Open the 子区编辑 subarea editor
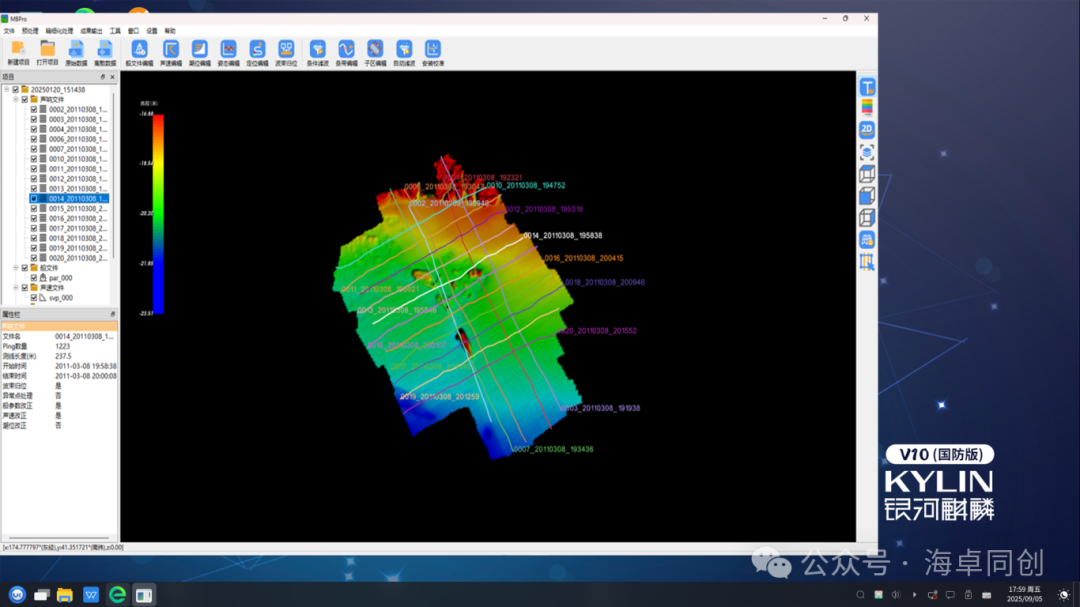The height and width of the screenshot is (607, 1080). coord(375,51)
